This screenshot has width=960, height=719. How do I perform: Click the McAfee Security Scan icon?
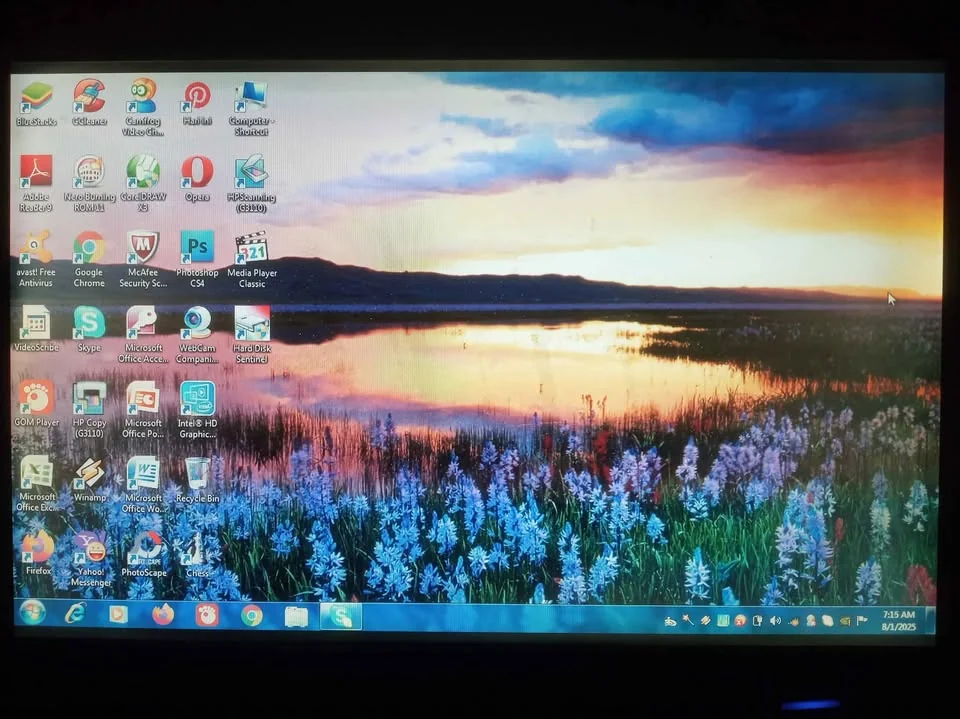[x=143, y=259]
